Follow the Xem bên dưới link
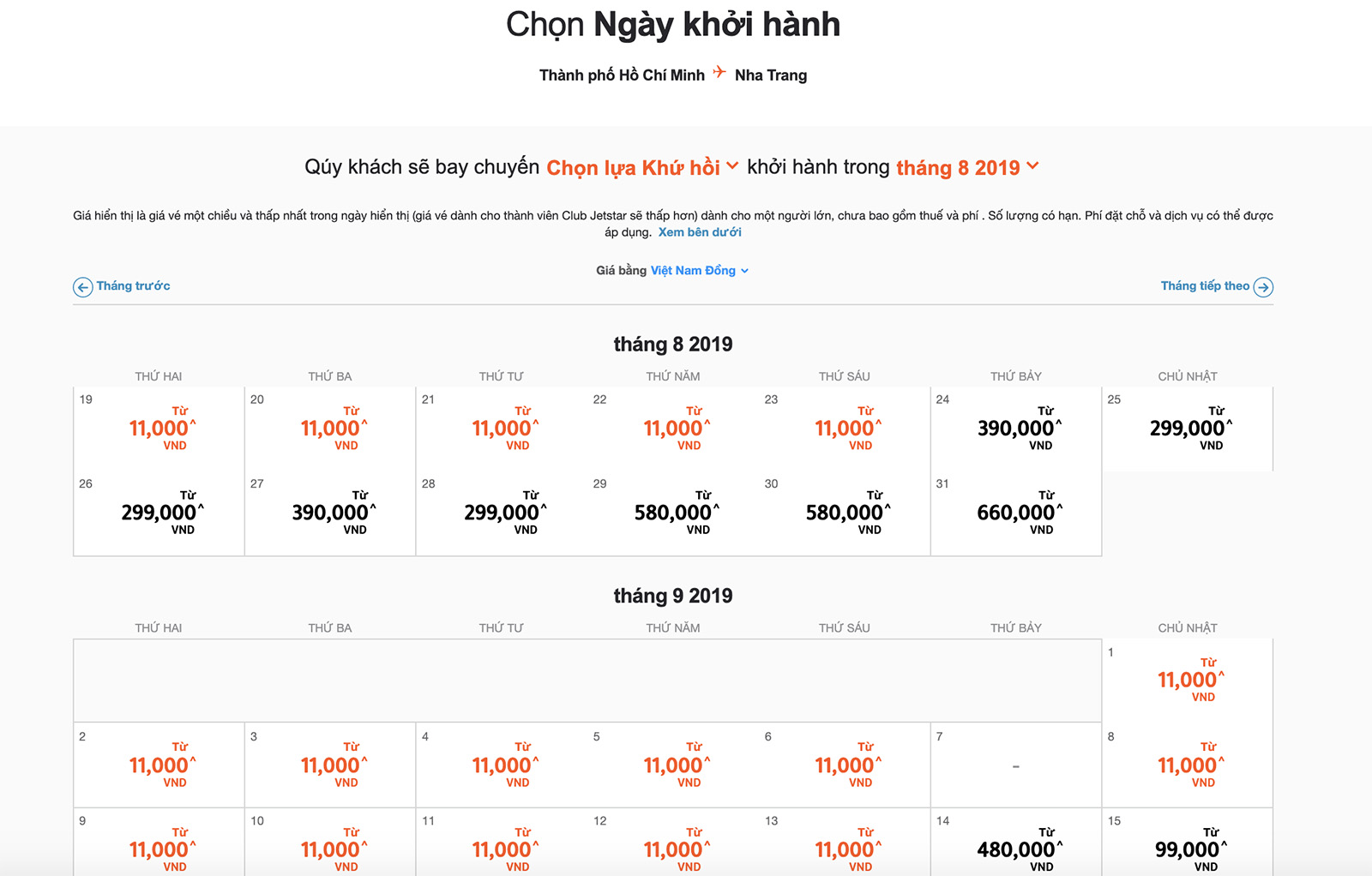The height and width of the screenshot is (876, 1372). [699, 232]
